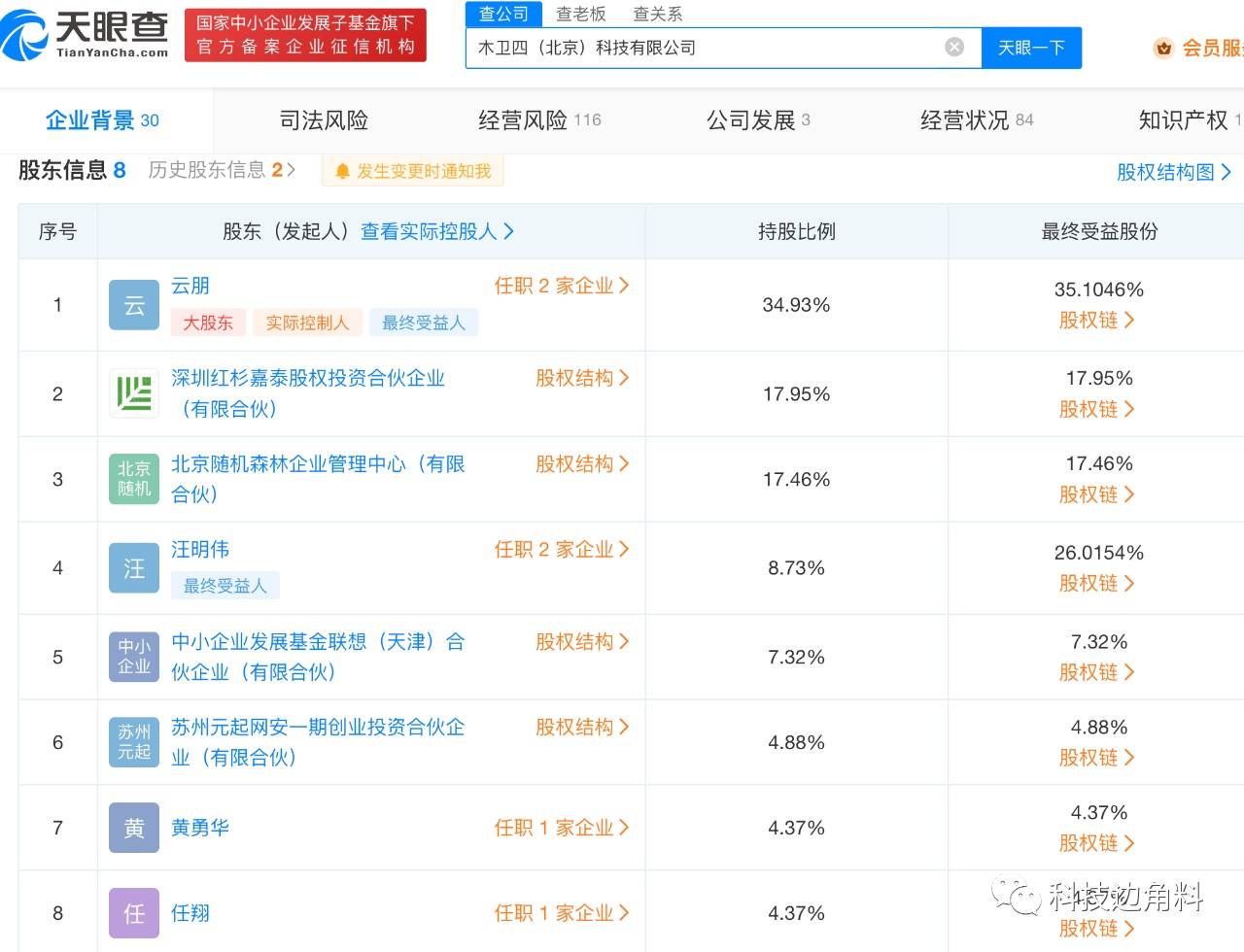Expand 历史股东信息 history link
The height and width of the screenshot is (952, 1244).
tap(222, 170)
